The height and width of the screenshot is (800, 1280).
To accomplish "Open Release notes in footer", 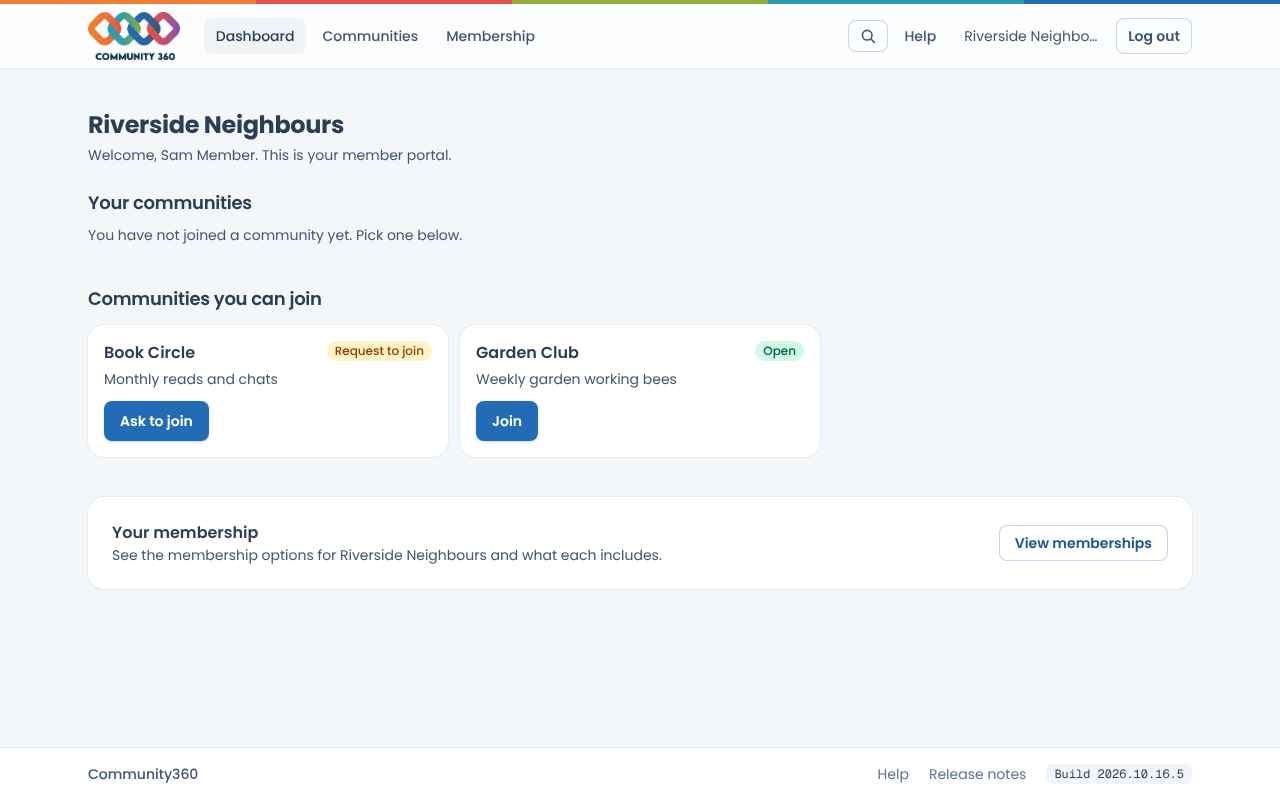I will coord(977,774).
